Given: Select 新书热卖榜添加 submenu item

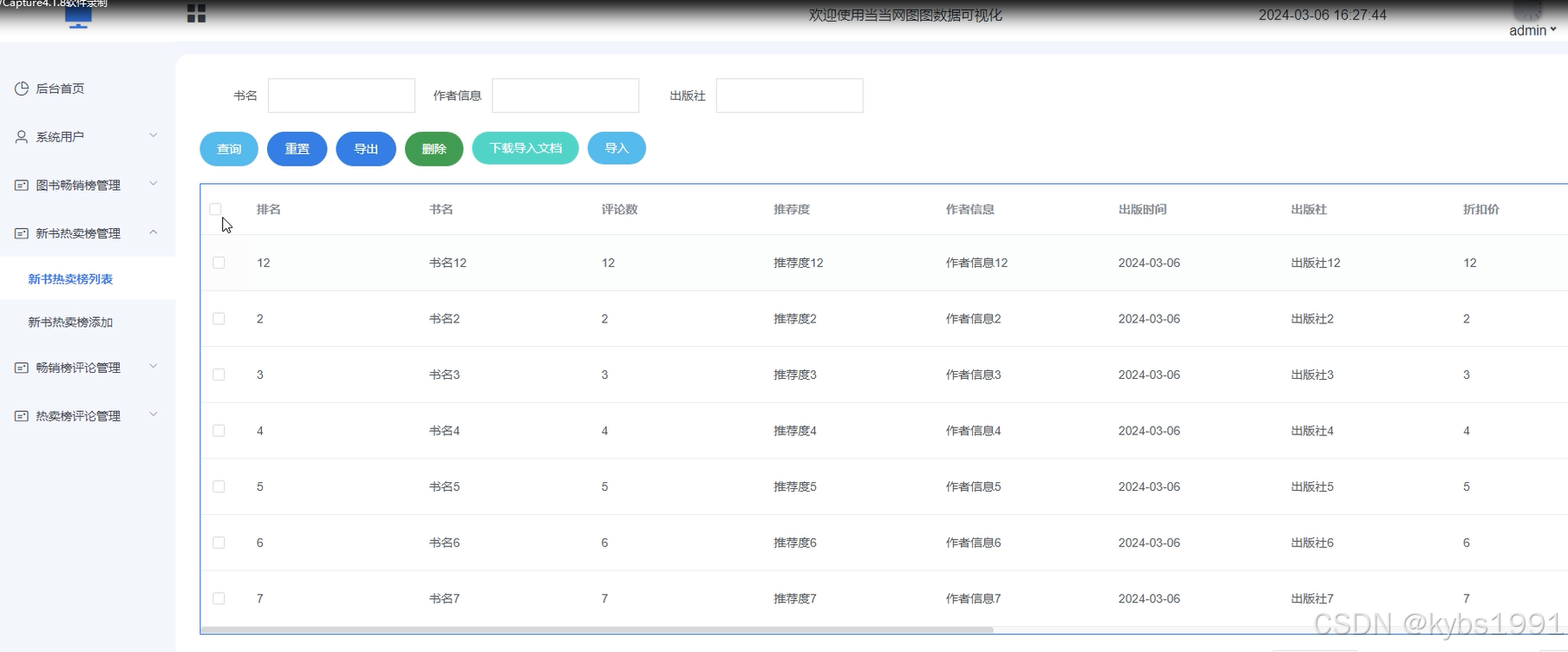Looking at the screenshot, I should [88, 322].
